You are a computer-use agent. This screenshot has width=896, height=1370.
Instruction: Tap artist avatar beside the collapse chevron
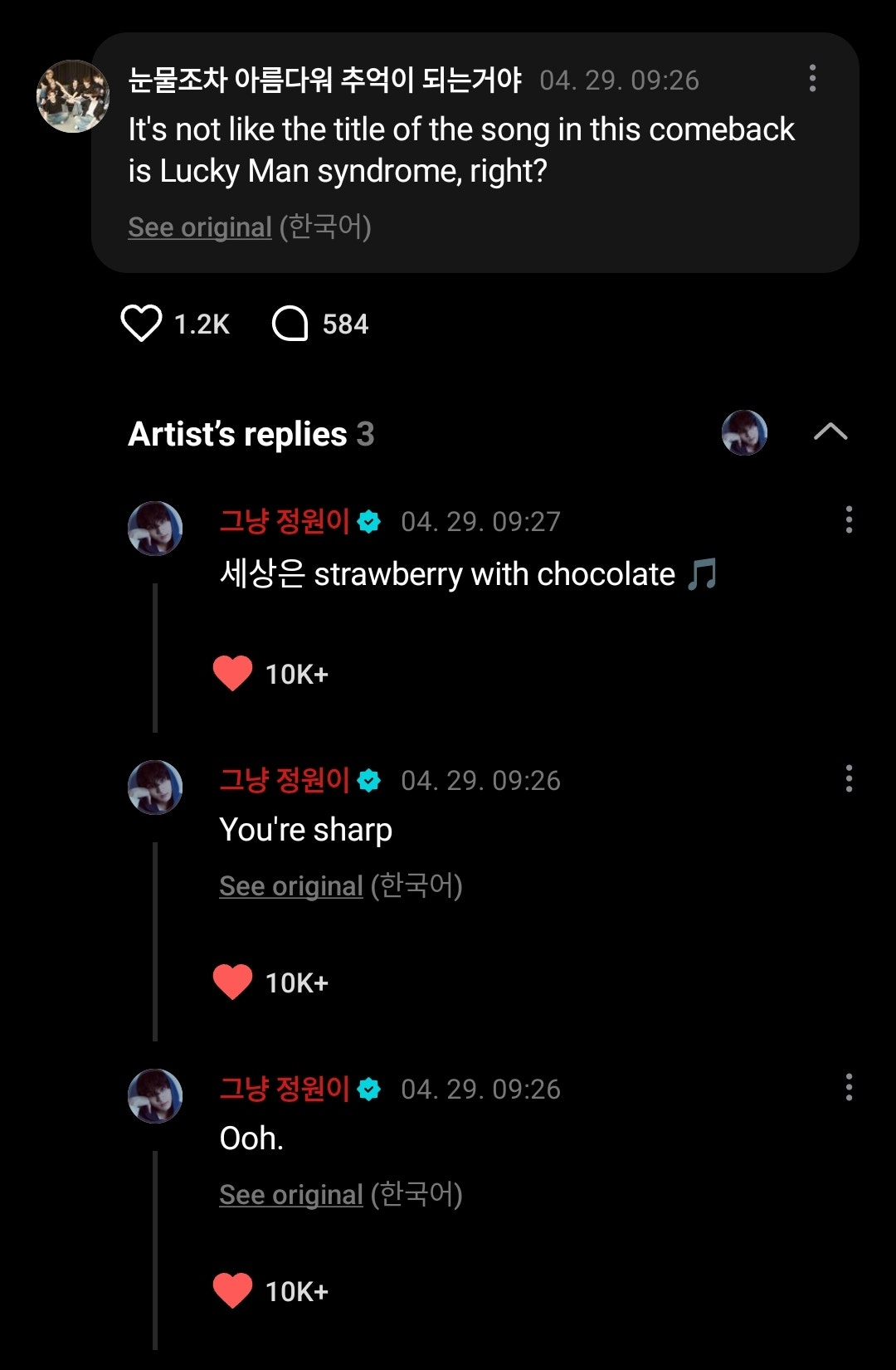[x=744, y=432]
